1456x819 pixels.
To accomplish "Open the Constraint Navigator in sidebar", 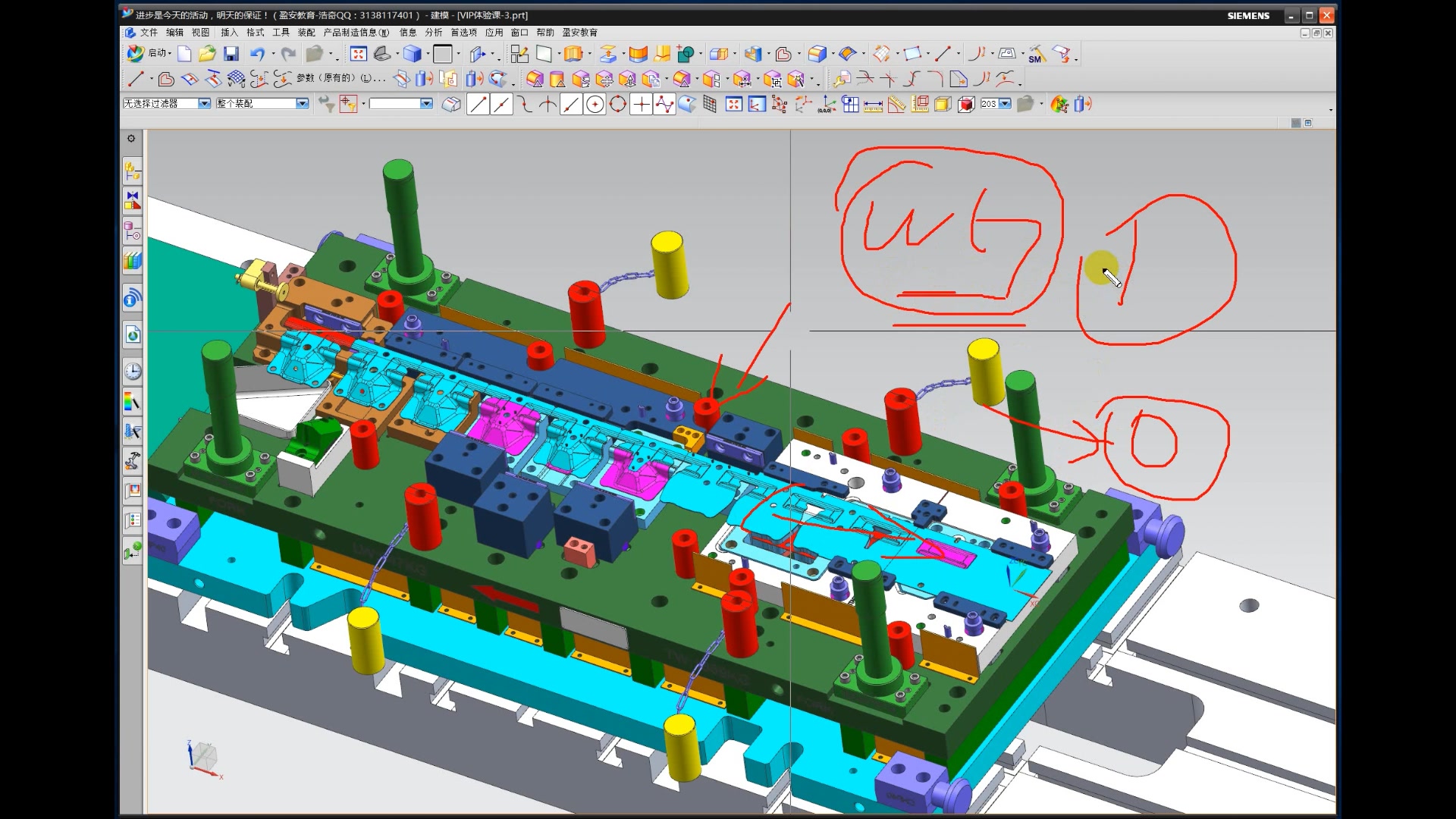I will click(133, 200).
